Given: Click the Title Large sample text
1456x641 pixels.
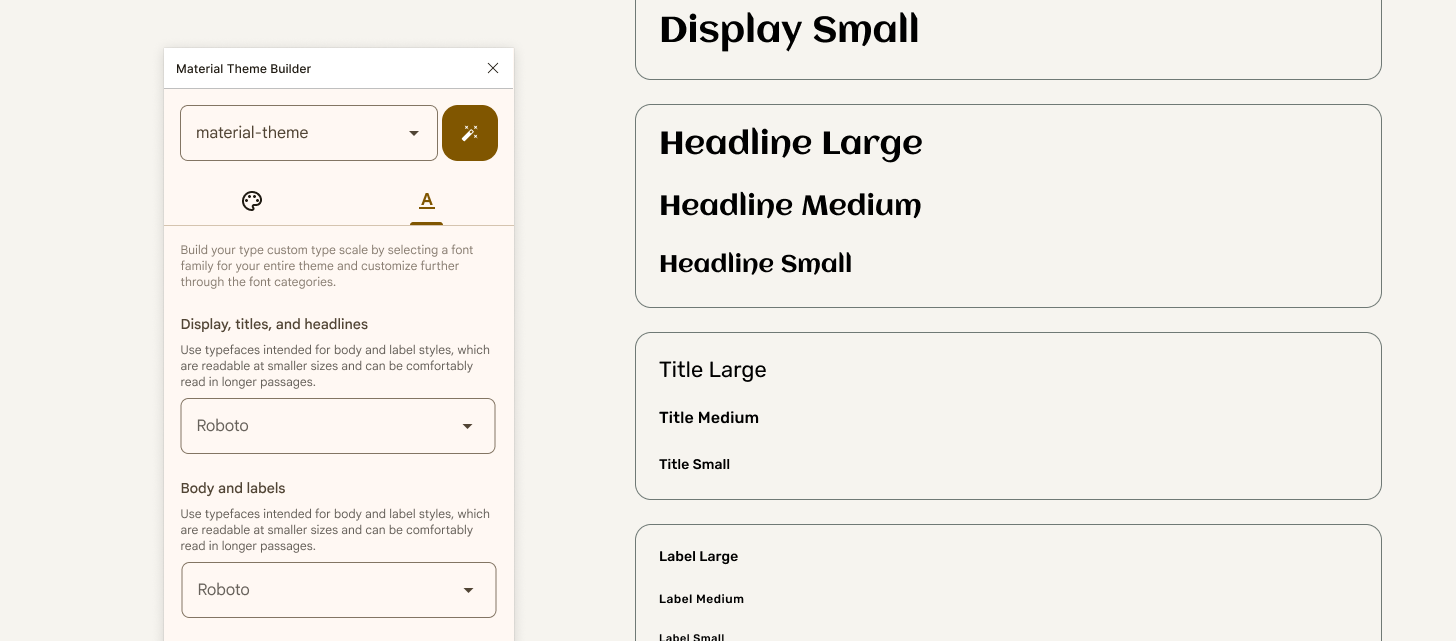Looking at the screenshot, I should tap(712, 369).
